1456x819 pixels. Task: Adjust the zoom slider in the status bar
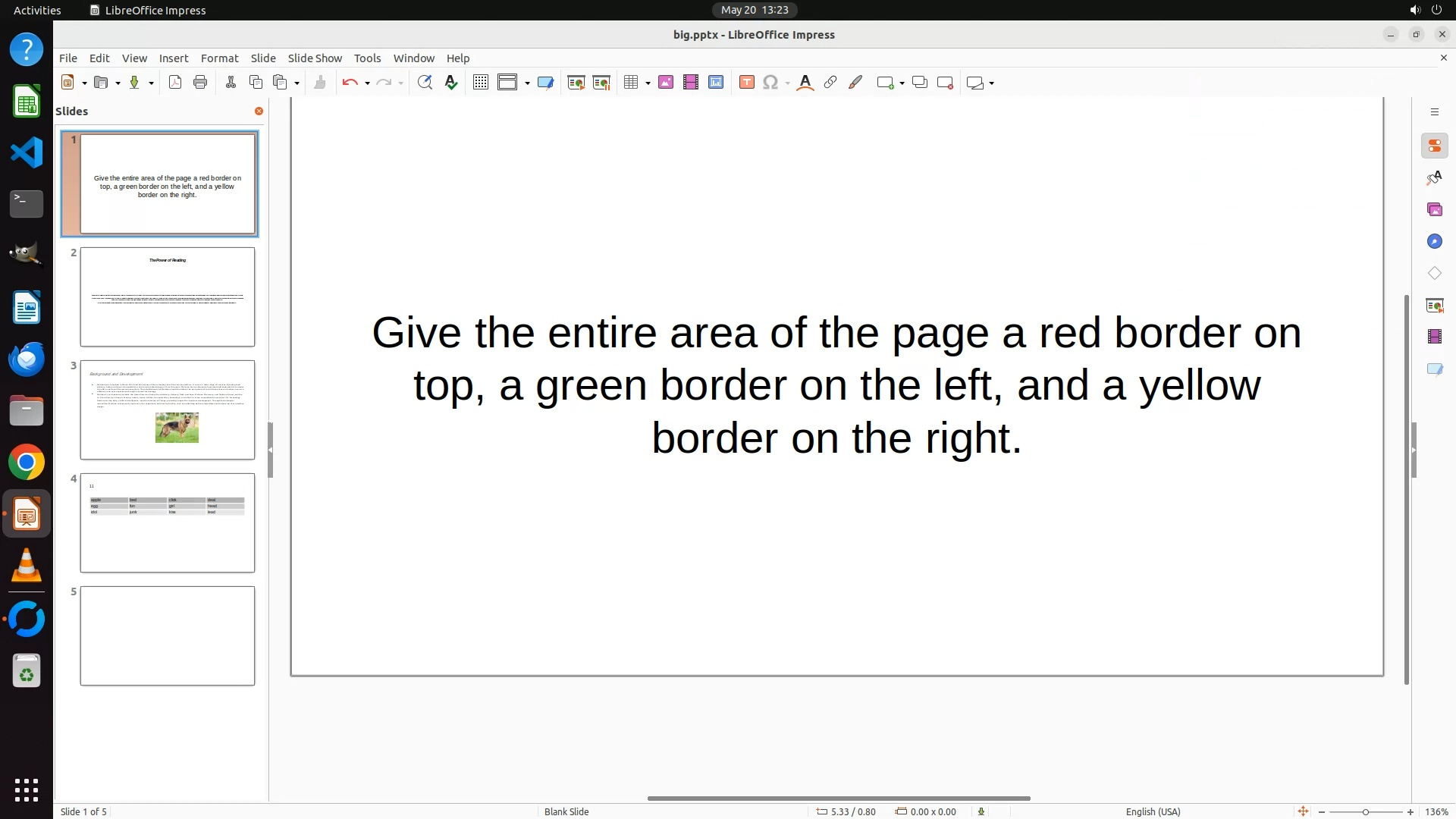pyautogui.click(x=1365, y=811)
